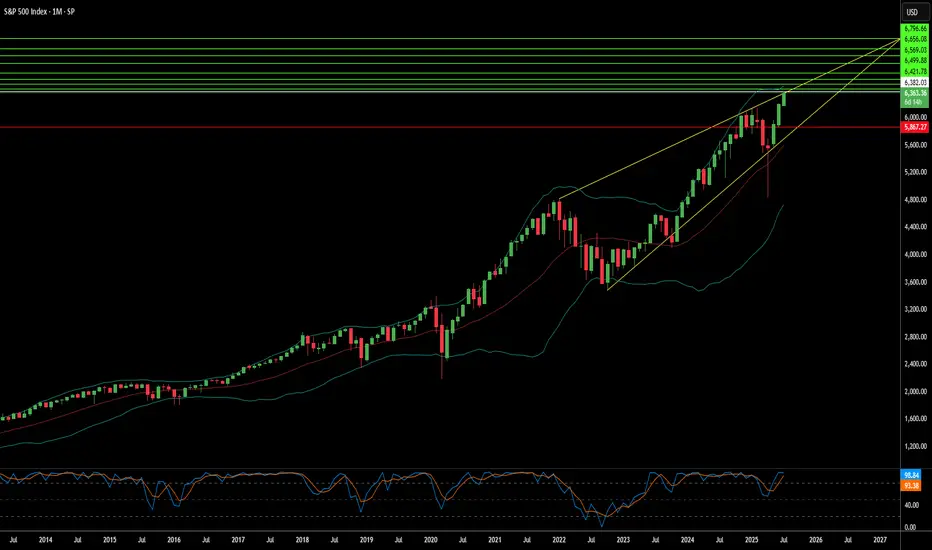Select the 6,796.66 green price label
The image size is (932, 550).
[x=915, y=29]
